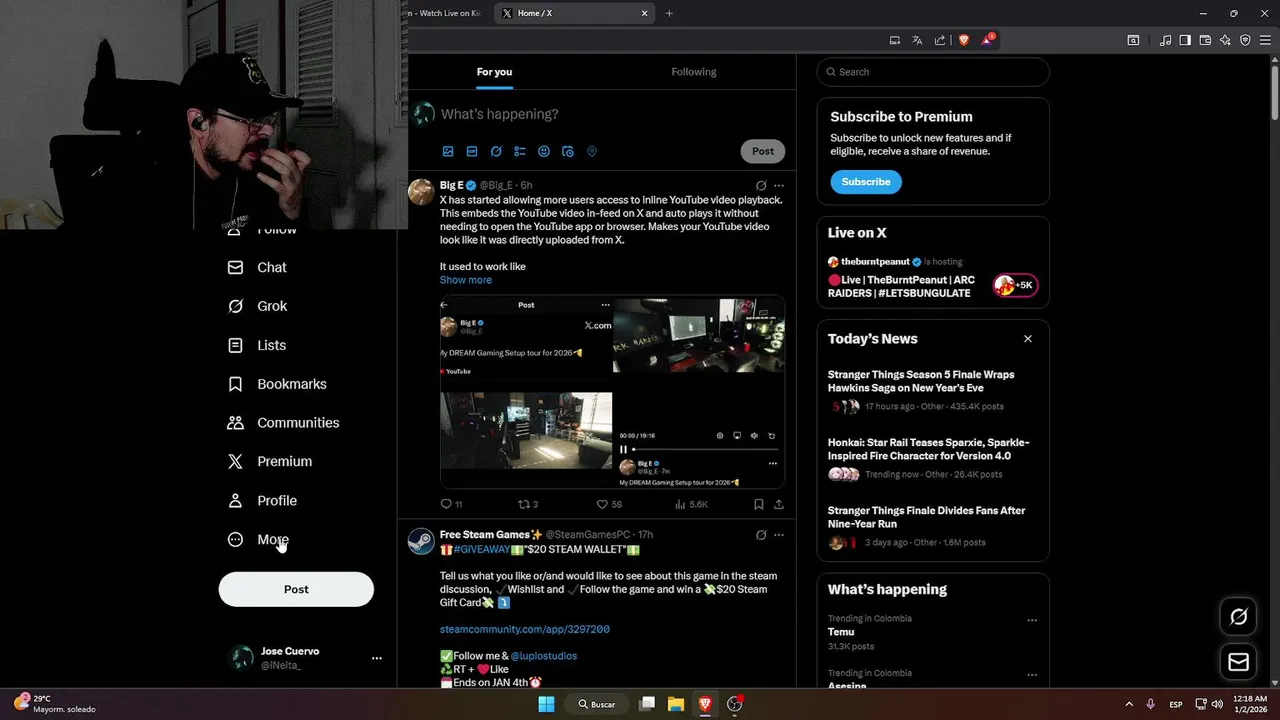View analytics of Big E's post

[x=691, y=504]
